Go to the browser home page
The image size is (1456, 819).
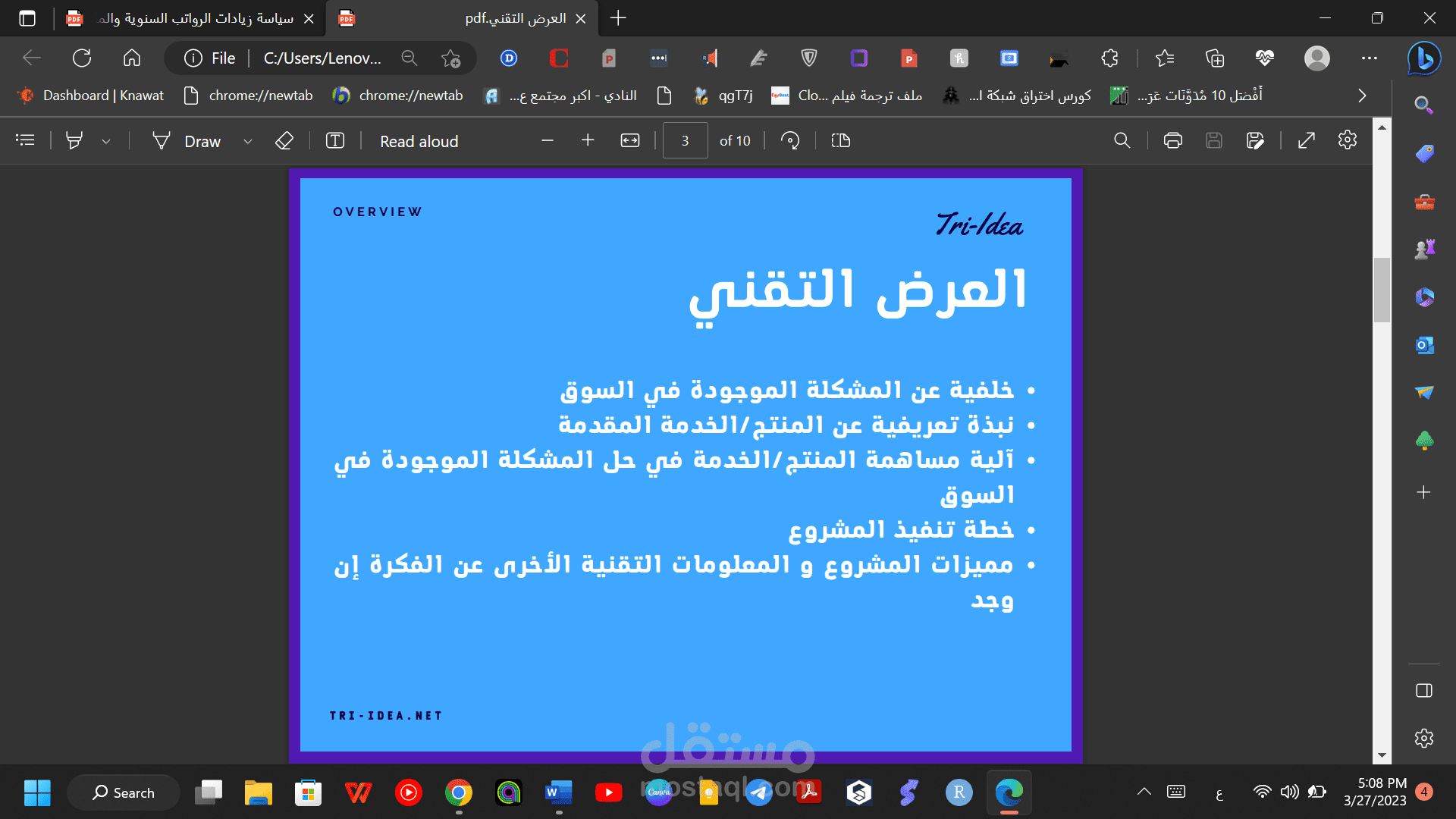pos(132,58)
